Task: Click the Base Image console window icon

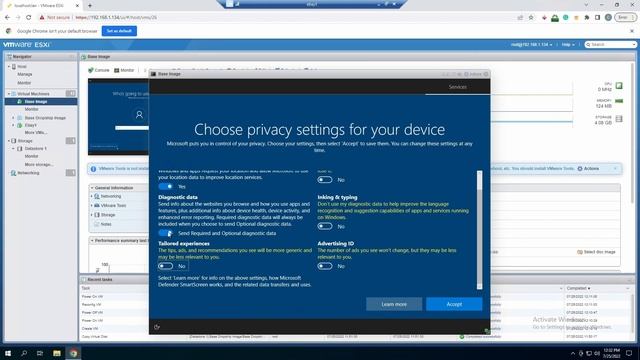Action: point(153,74)
